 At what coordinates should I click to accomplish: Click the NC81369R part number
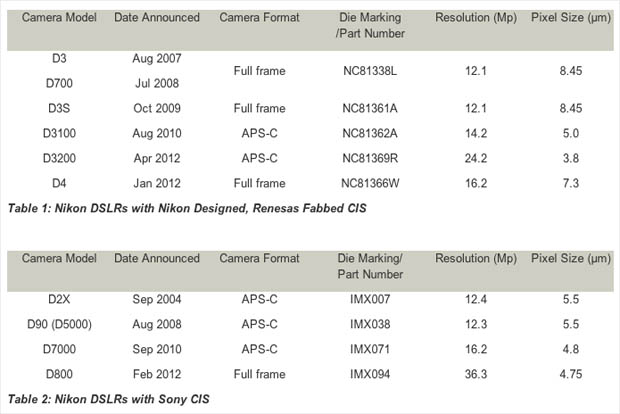pos(370,159)
